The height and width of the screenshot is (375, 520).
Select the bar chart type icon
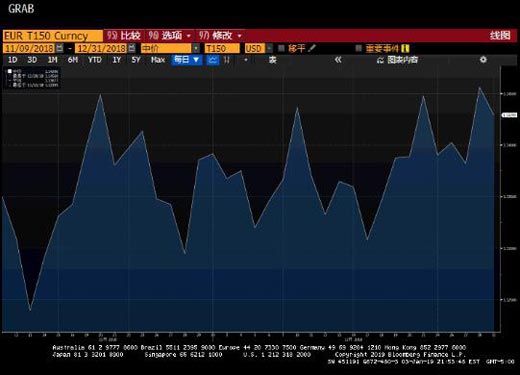pos(226,60)
